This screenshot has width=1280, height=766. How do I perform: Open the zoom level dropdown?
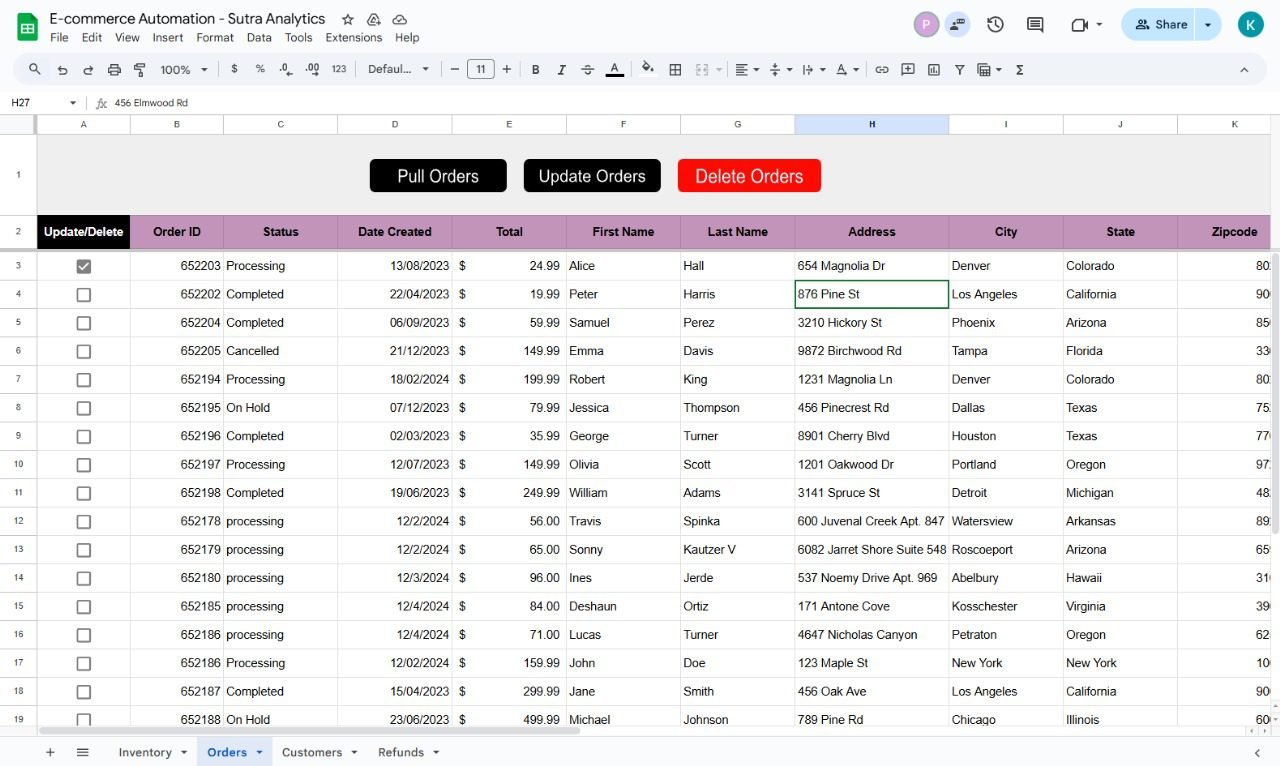[x=184, y=70]
